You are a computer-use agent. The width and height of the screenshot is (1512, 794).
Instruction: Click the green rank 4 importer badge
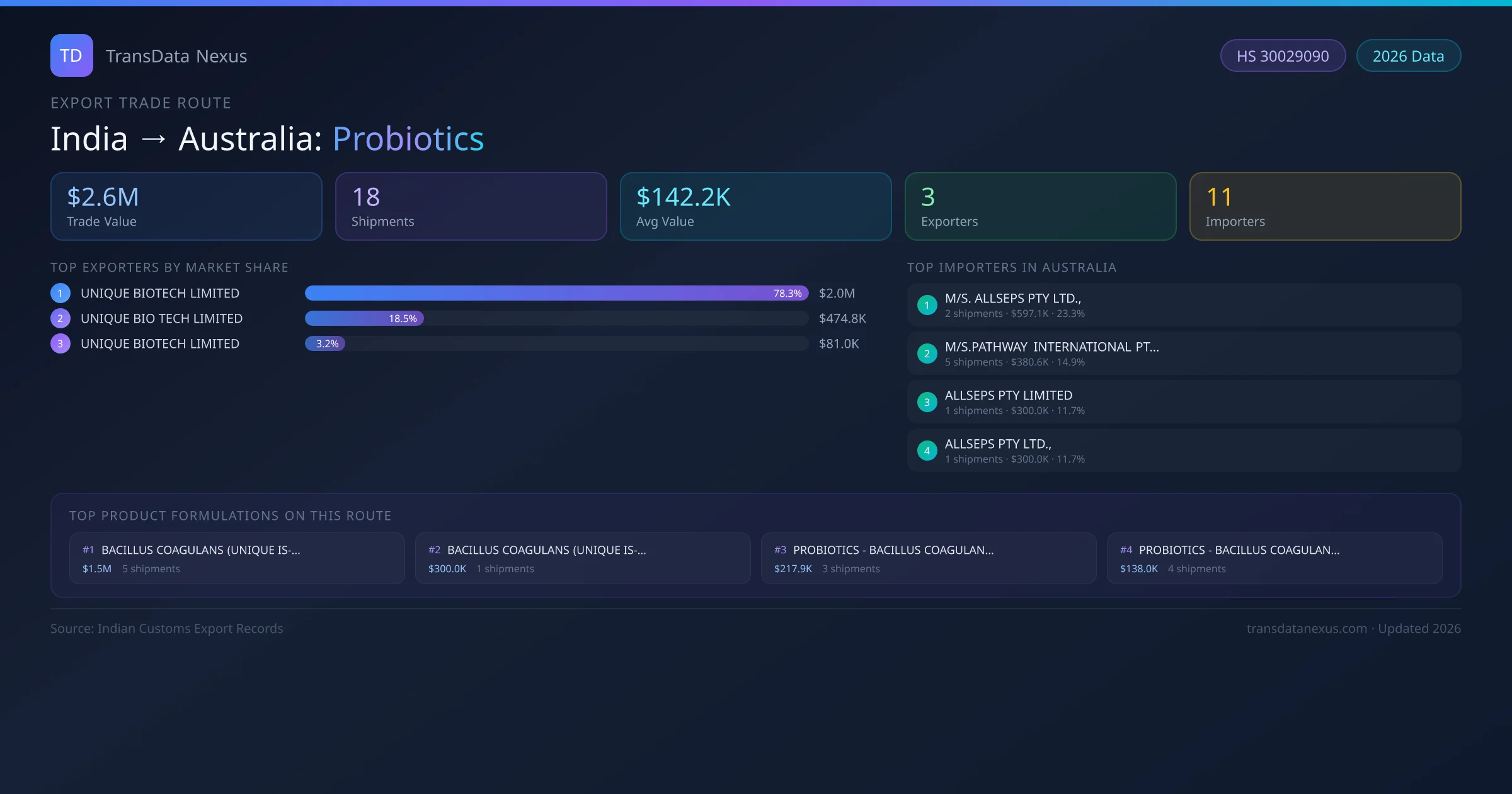[927, 451]
